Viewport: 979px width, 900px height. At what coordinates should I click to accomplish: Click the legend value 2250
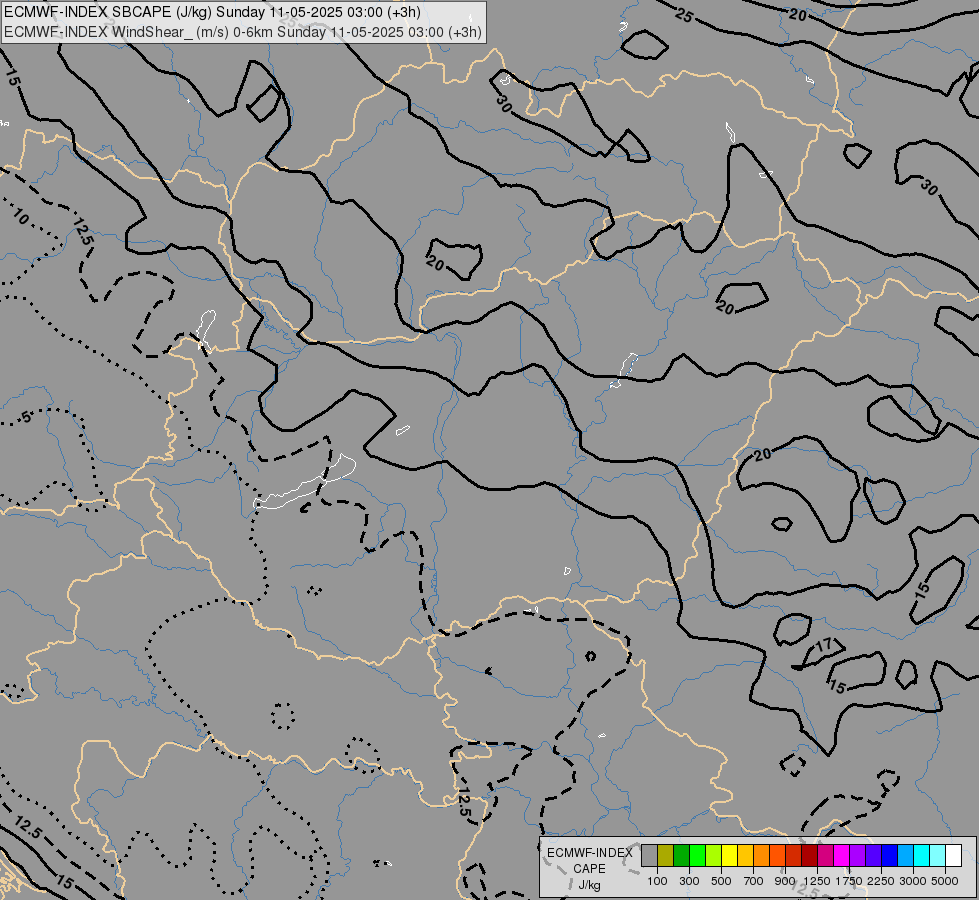[881, 881]
